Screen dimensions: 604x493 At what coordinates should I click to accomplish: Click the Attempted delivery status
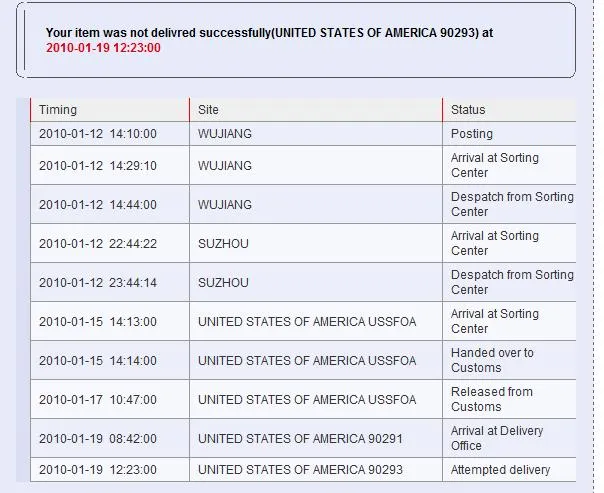click(x=500, y=470)
